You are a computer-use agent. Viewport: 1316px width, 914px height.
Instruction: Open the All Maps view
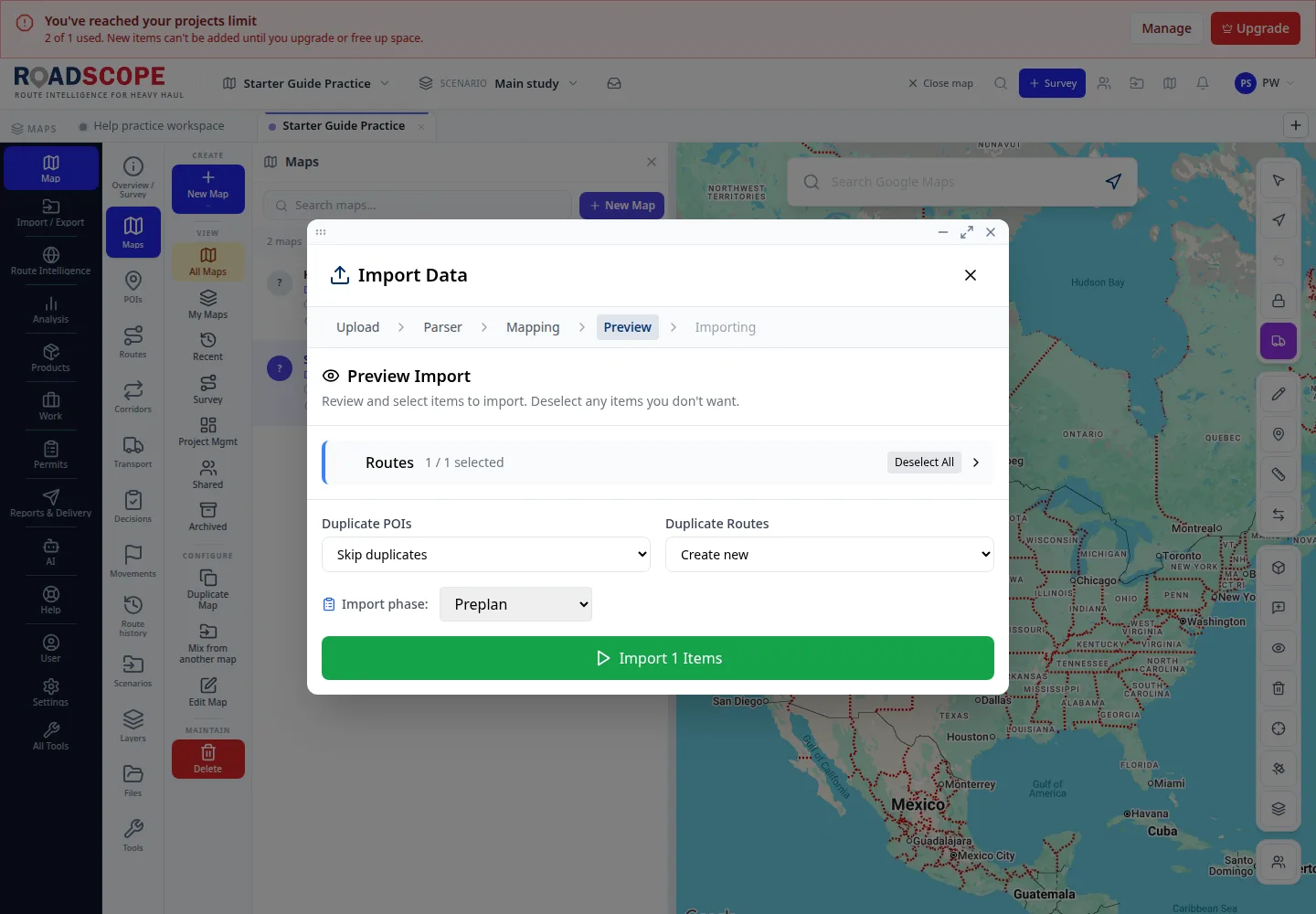(208, 261)
